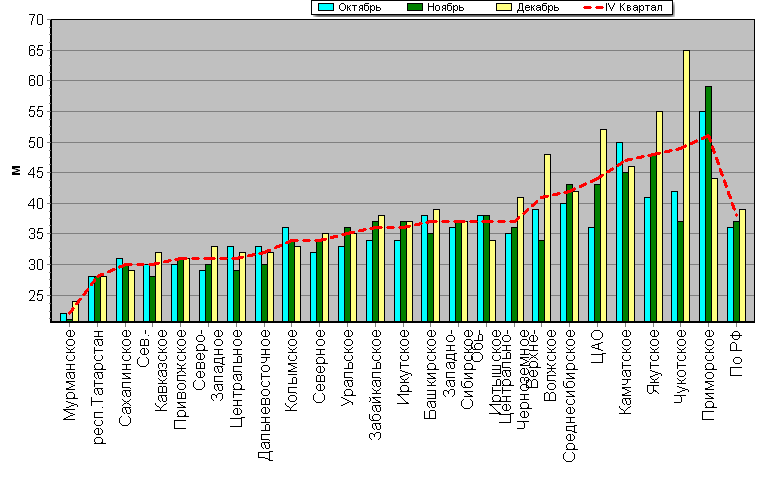Click the 65 tick label on y-axis
The image size is (777, 479).
tap(36, 51)
